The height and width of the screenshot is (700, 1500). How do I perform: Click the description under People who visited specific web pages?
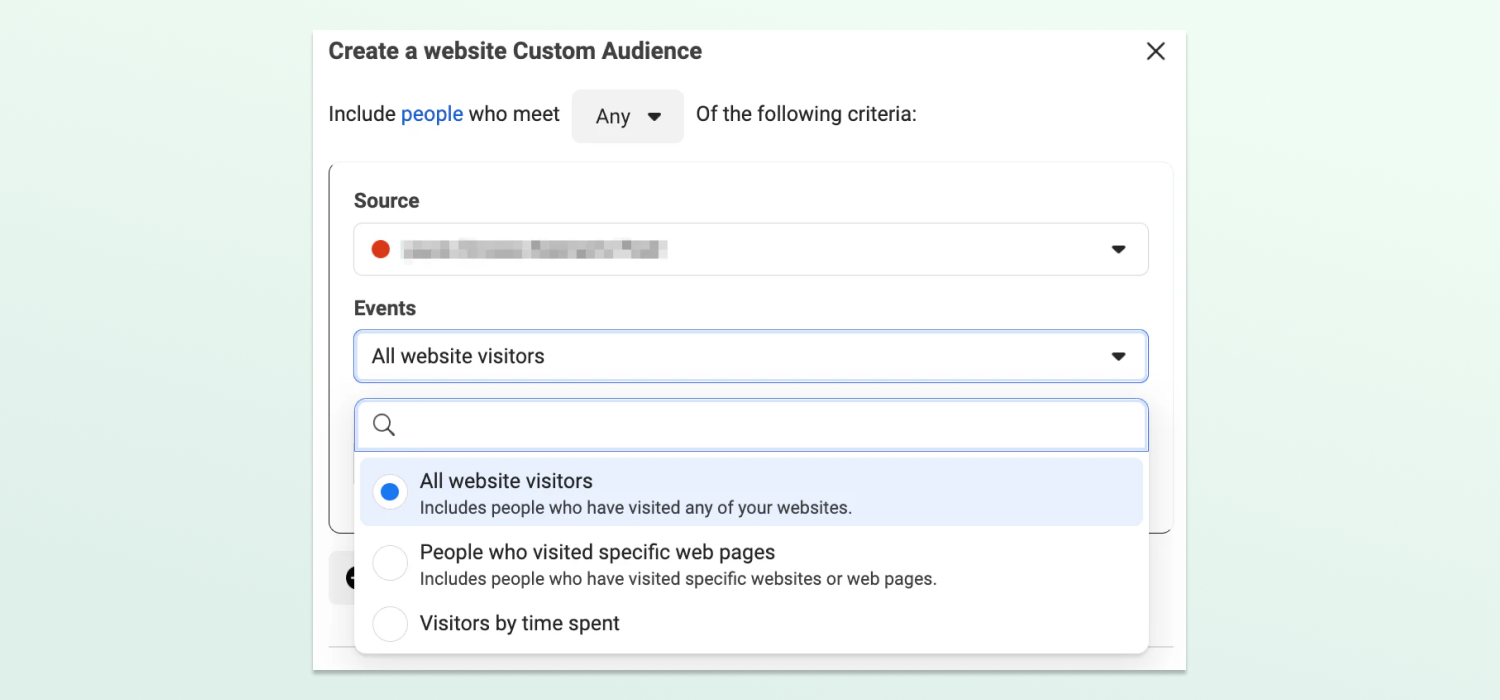click(x=677, y=579)
